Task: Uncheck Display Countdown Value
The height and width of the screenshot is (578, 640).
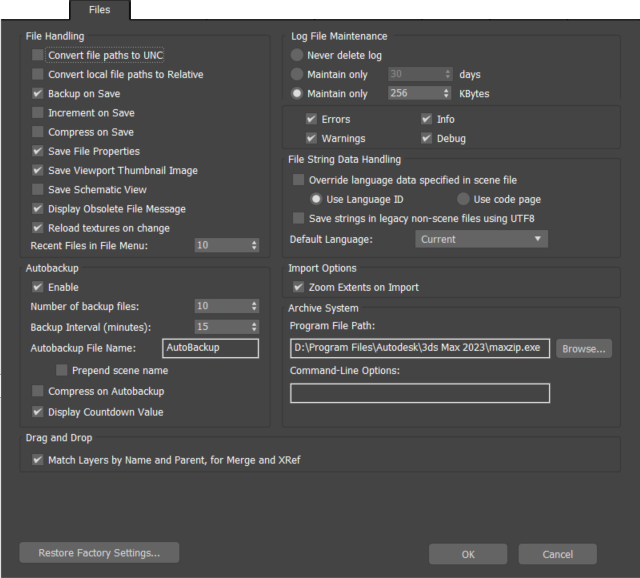Action: click(x=38, y=411)
